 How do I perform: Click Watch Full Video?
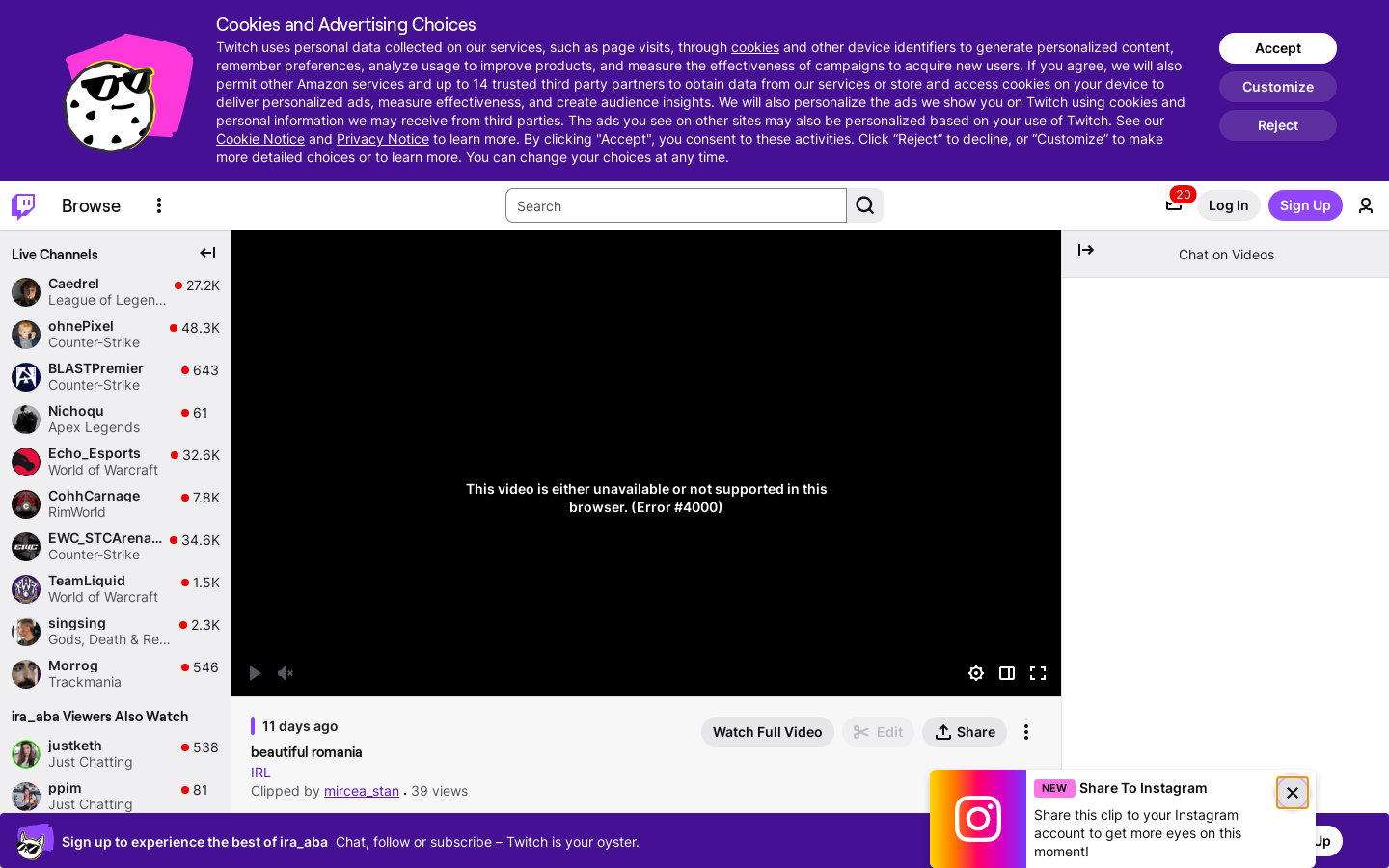(768, 732)
